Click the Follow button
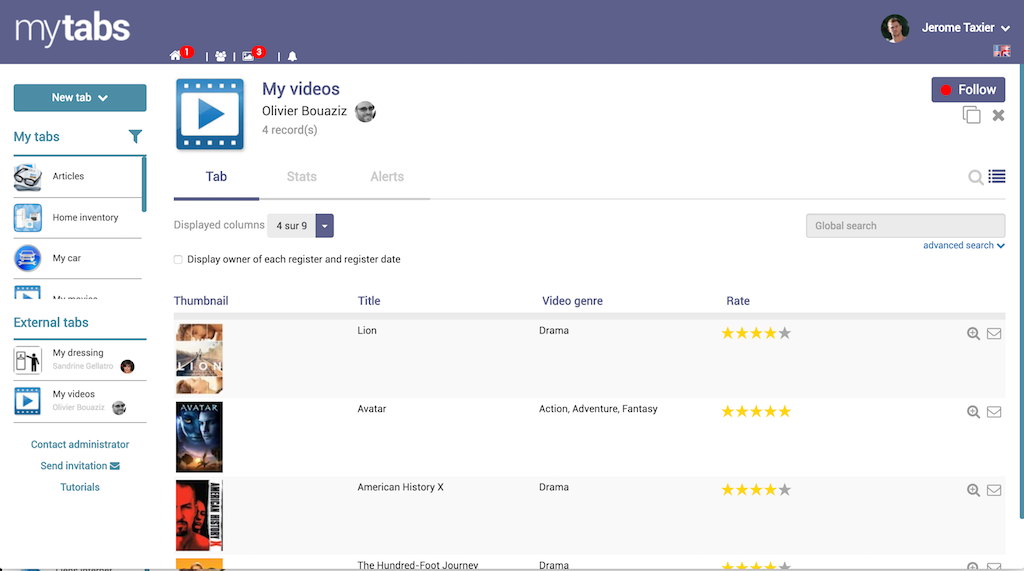Viewport: 1024px width, 571px height. (968, 90)
